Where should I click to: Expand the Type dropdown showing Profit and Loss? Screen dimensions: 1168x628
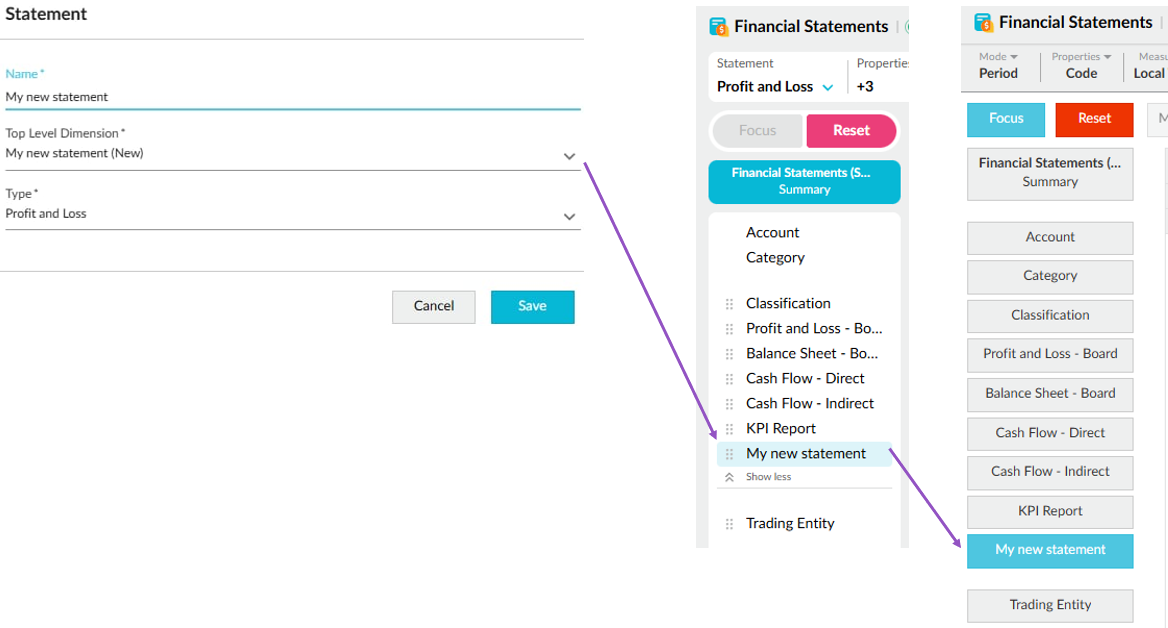coord(569,216)
